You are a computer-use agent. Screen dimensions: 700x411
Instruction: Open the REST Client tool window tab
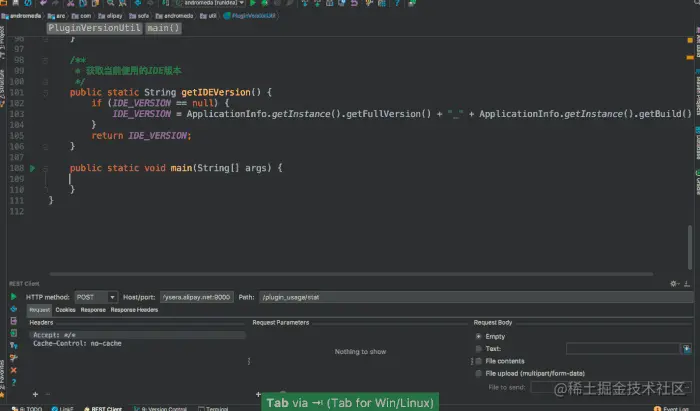[x=103, y=408]
